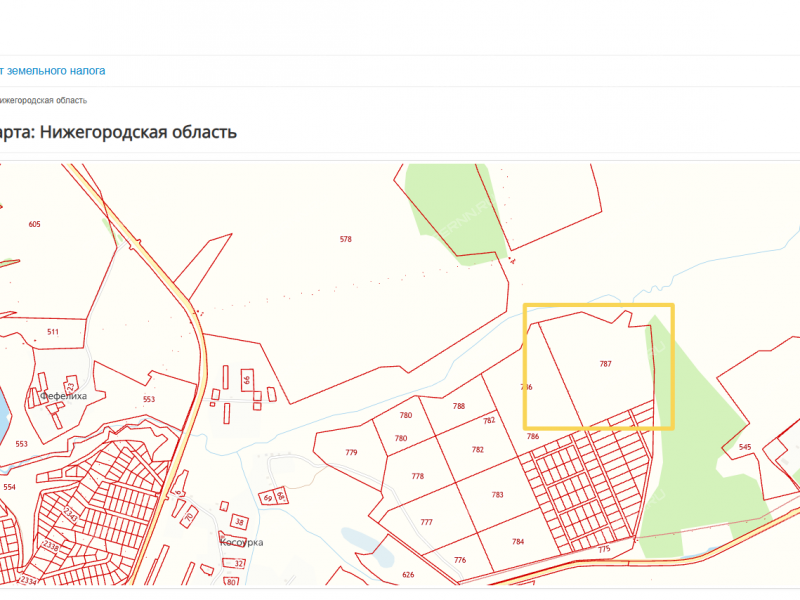
Task: Select parcel 626 on the map
Action: 408,575
